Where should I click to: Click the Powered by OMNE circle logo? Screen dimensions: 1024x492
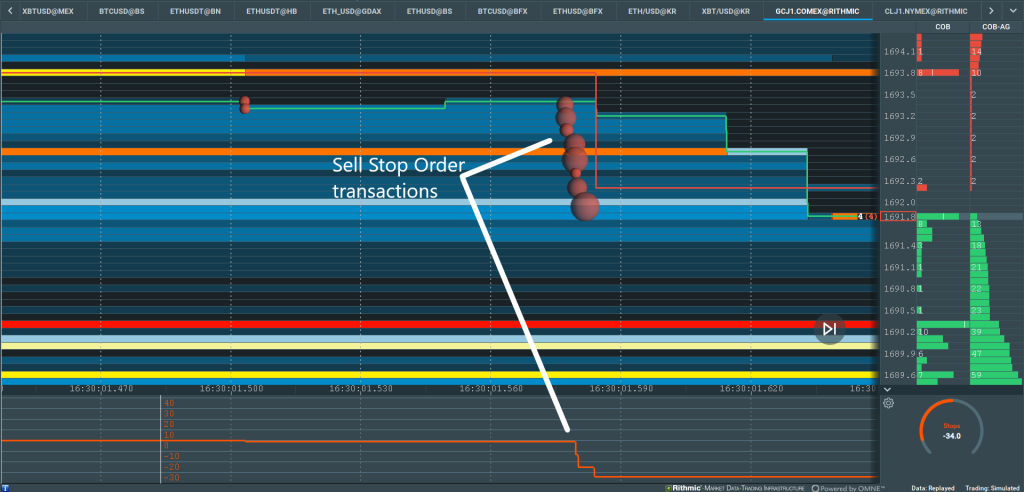click(816, 488)
